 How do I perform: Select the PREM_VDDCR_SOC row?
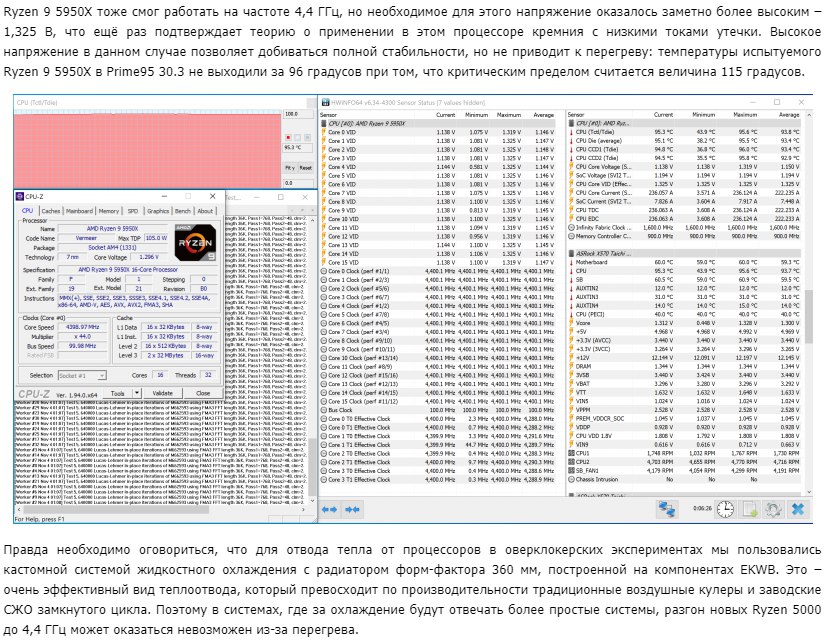[684, 419]
